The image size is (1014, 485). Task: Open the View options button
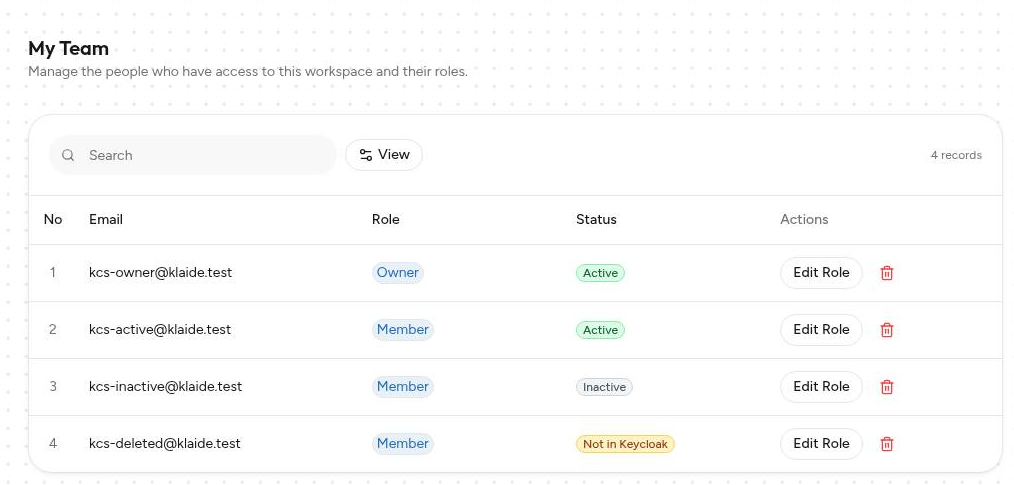click(x=384, y=155)
